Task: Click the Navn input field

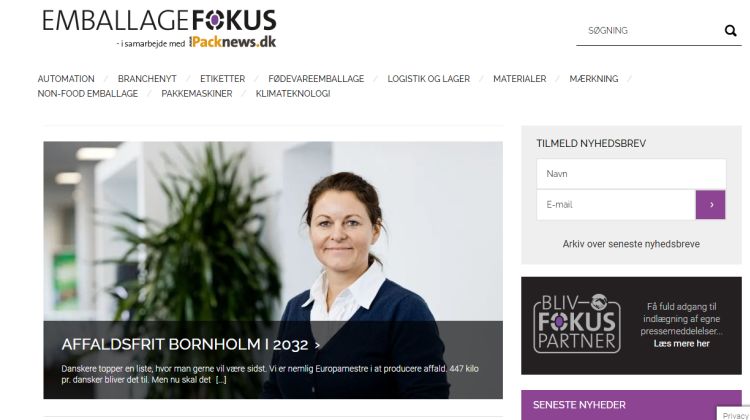Action: coord(631,174)
